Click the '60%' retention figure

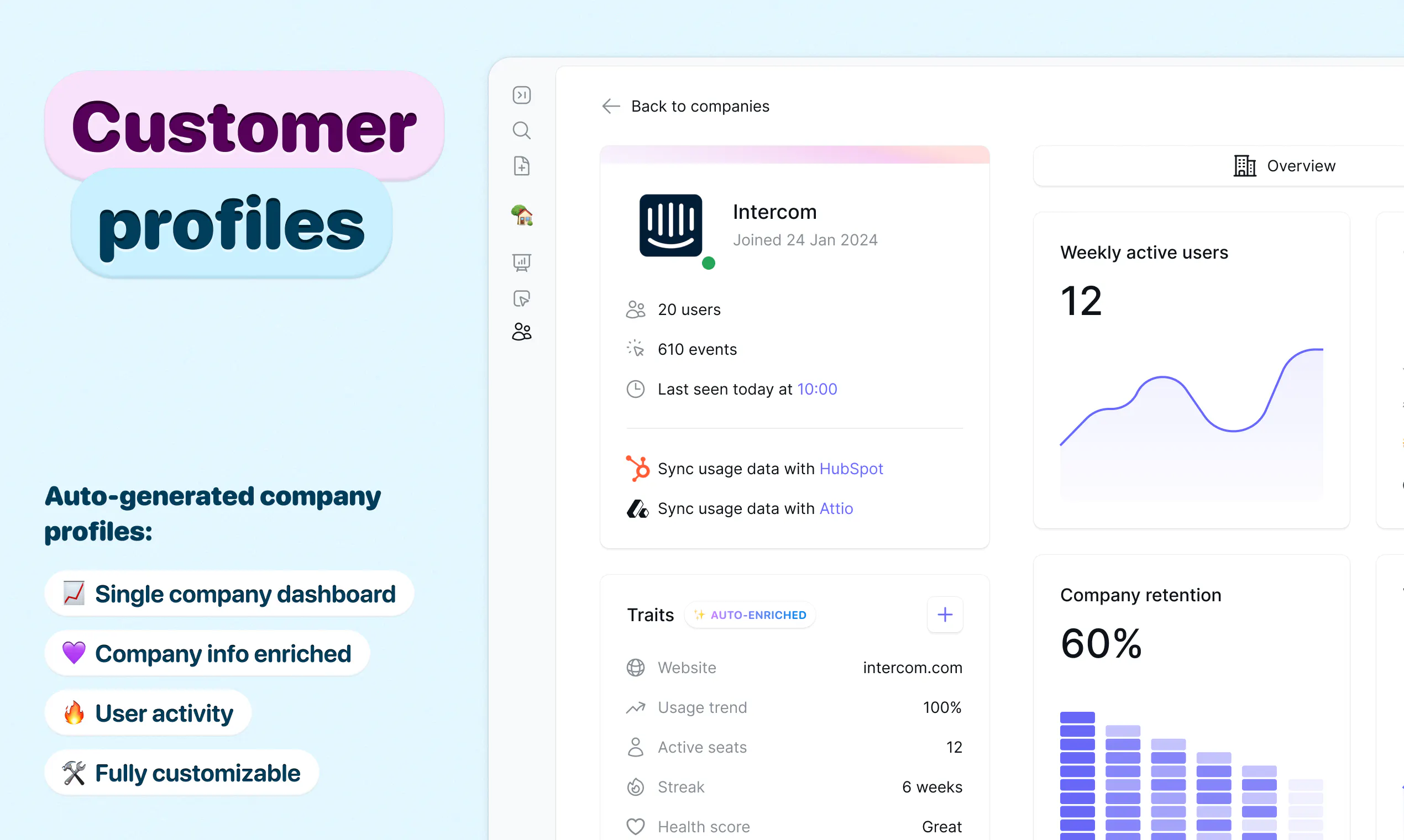click(1101, 644)
